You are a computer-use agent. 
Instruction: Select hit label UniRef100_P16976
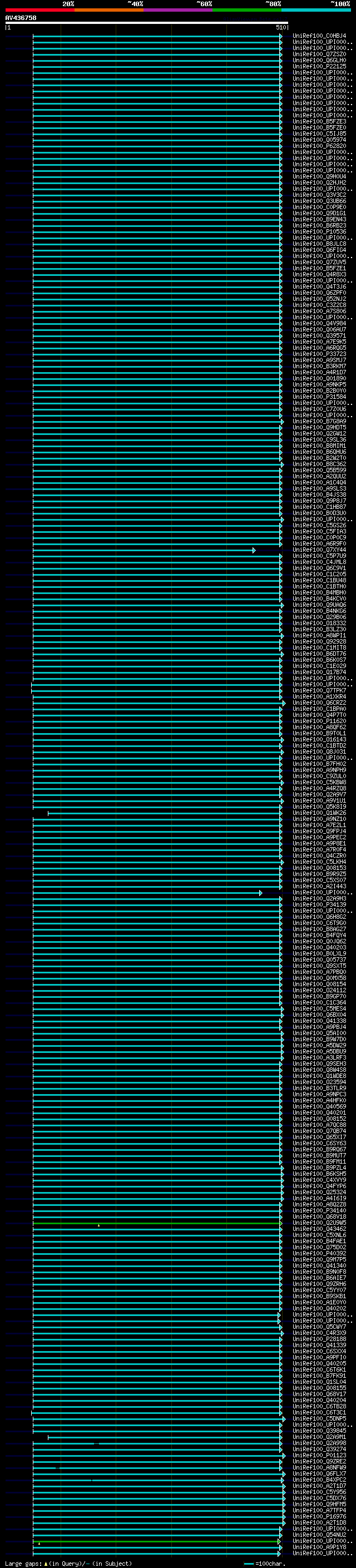319,1517
